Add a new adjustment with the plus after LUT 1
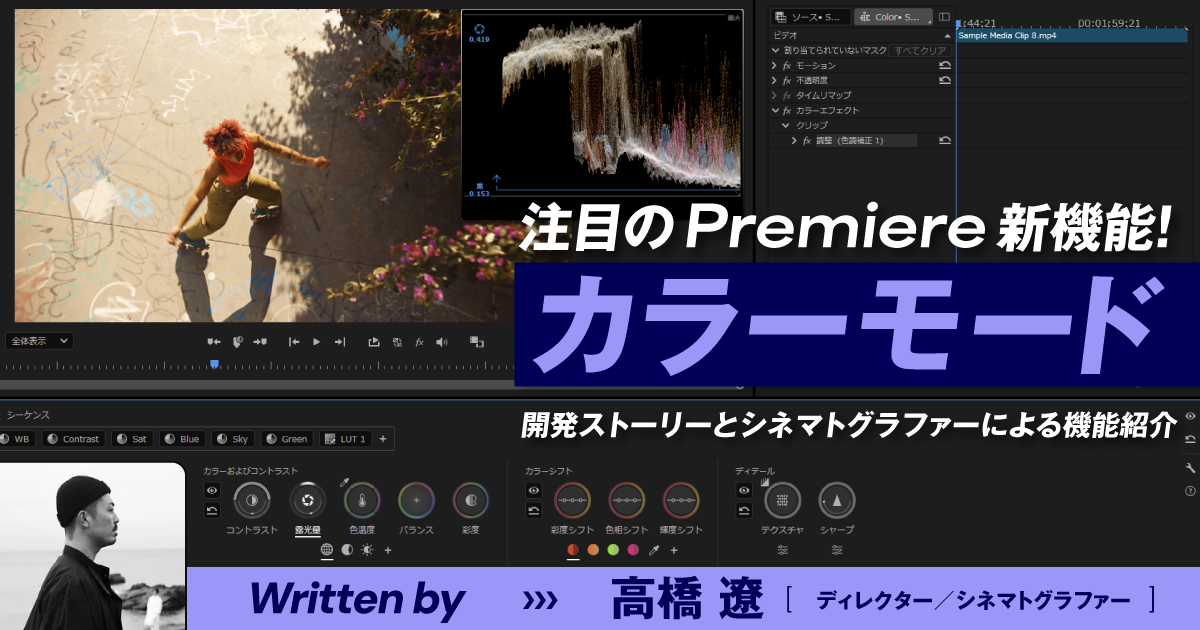This screenshot has height=630, width=1200. coord(383,439)
